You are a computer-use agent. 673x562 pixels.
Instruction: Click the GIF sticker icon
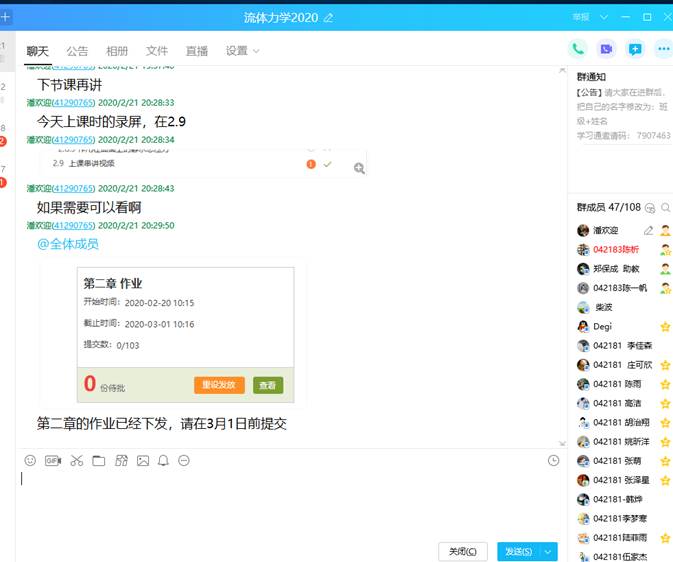click(52, 461)
